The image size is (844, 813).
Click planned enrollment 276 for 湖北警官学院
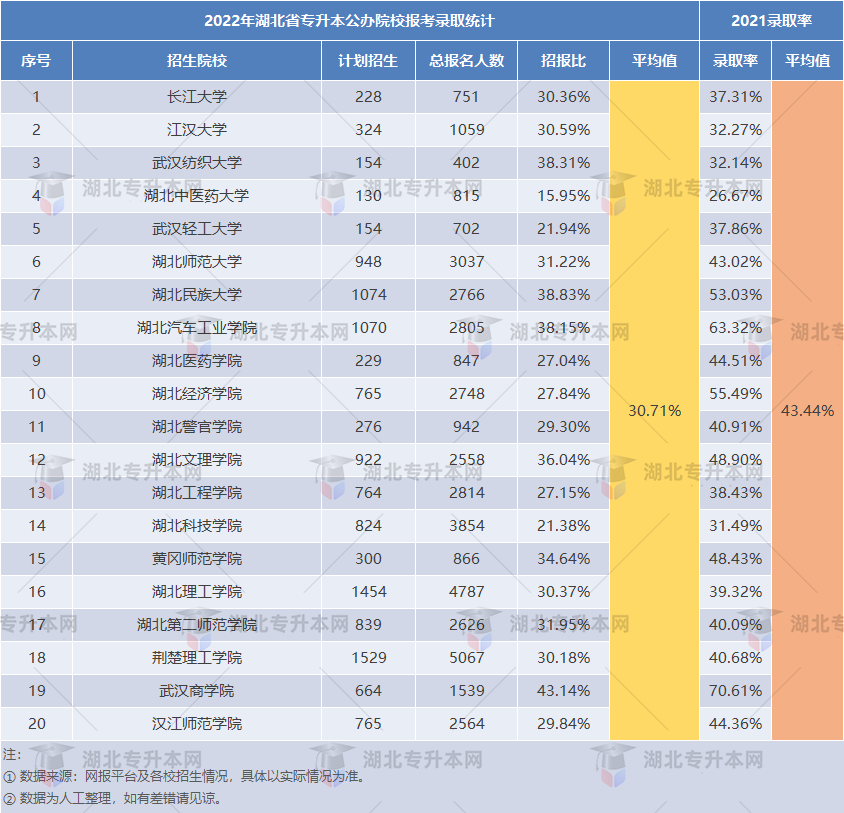pos(368,426)
